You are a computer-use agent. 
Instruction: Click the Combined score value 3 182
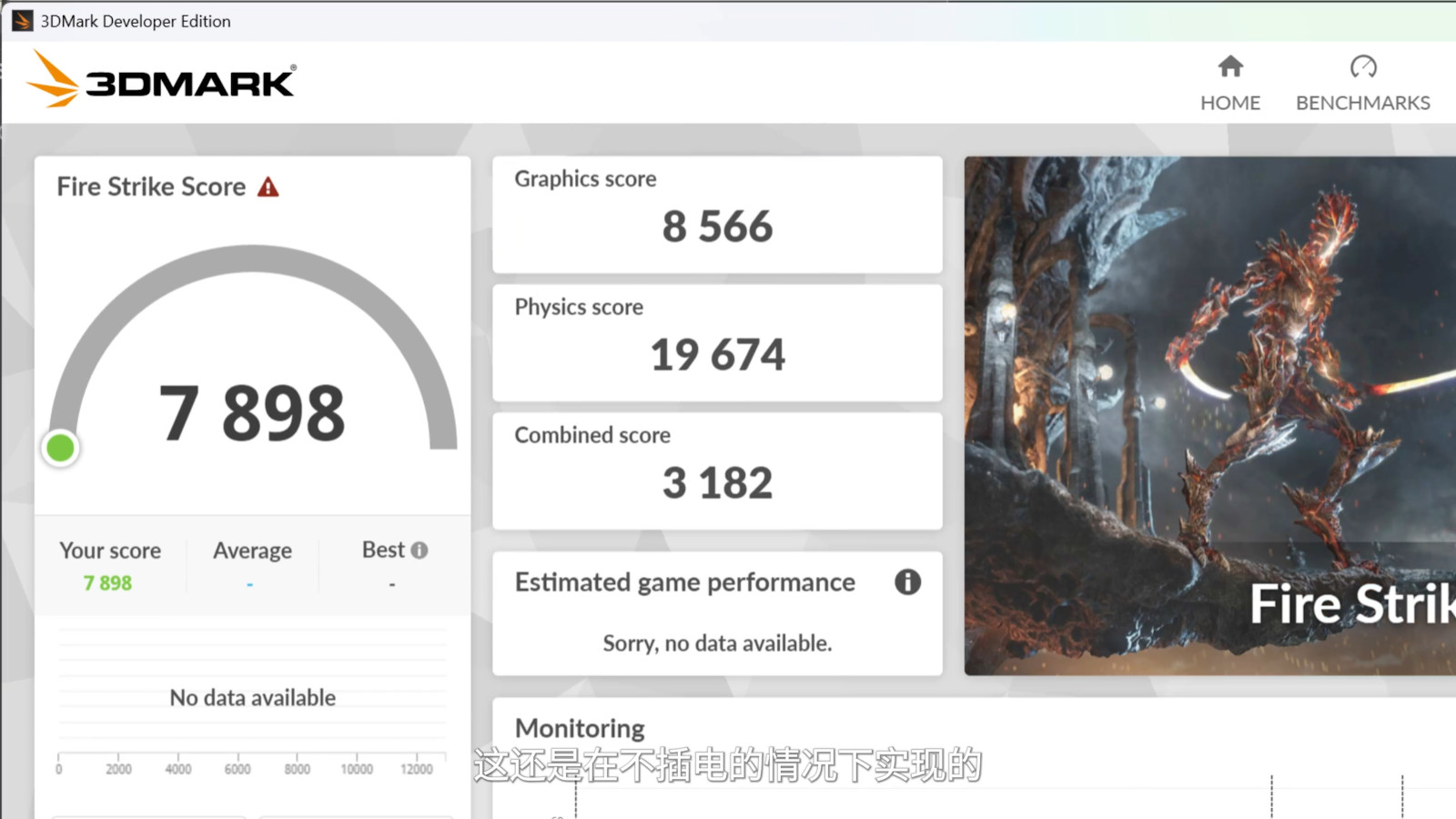click(717, 483)
